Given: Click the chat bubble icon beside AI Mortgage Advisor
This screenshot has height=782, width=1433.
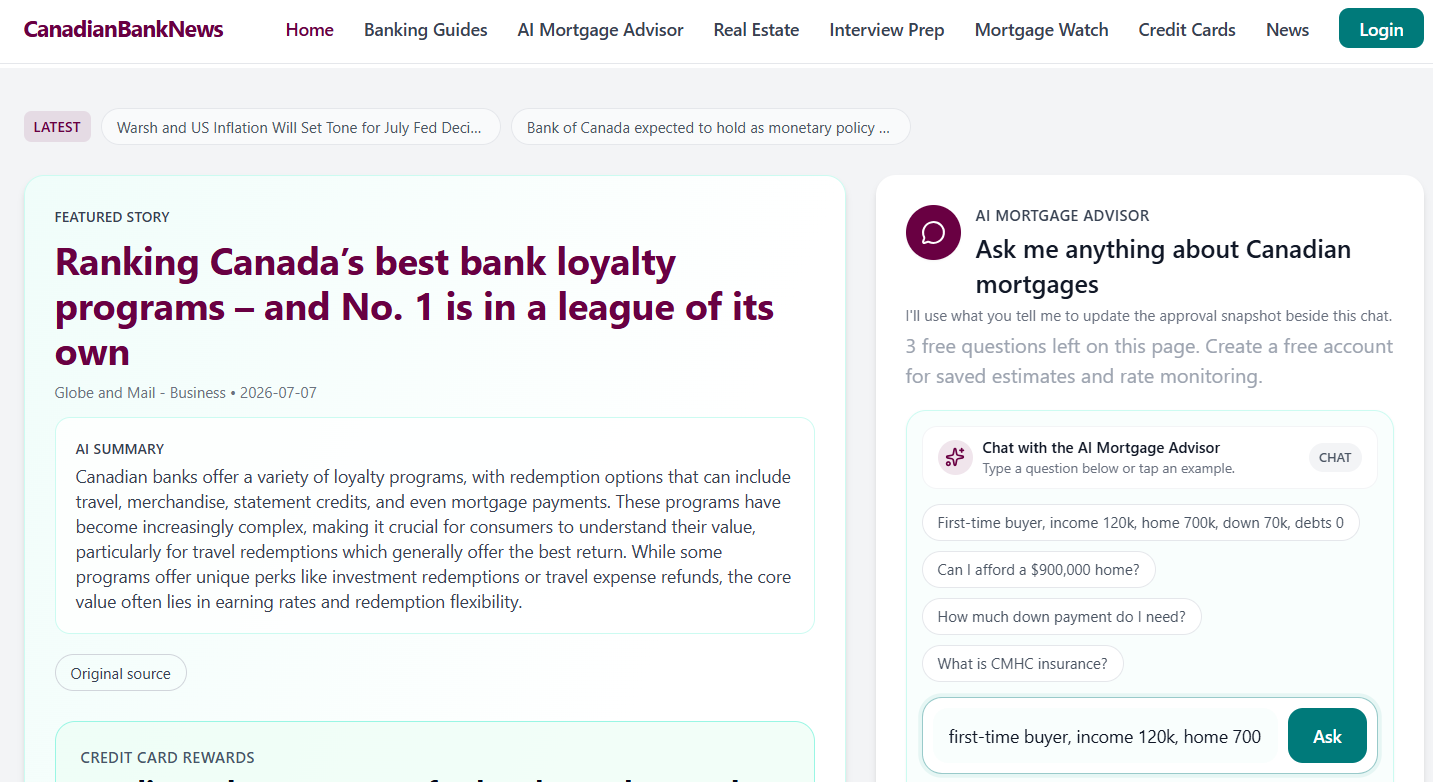Looking at the screenshot, I should pos(933,233).
